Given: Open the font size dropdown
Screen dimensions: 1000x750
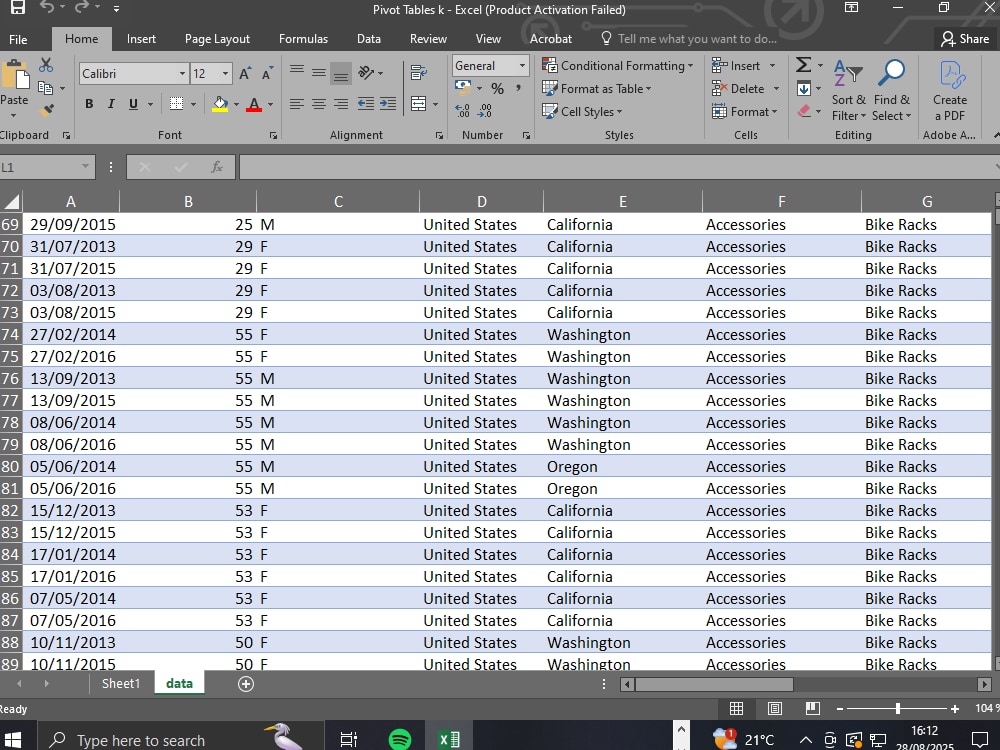Looking at the screenshot, I should (225, 74).
